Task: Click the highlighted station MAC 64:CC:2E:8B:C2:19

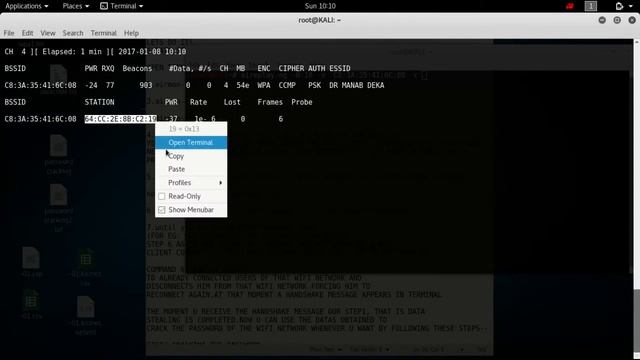Action: coord(121,119)
